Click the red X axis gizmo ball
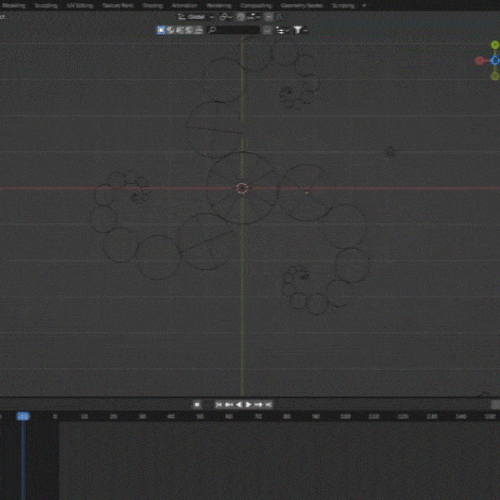Viewport: 500px width, 500px height. [x=480, y=61]
